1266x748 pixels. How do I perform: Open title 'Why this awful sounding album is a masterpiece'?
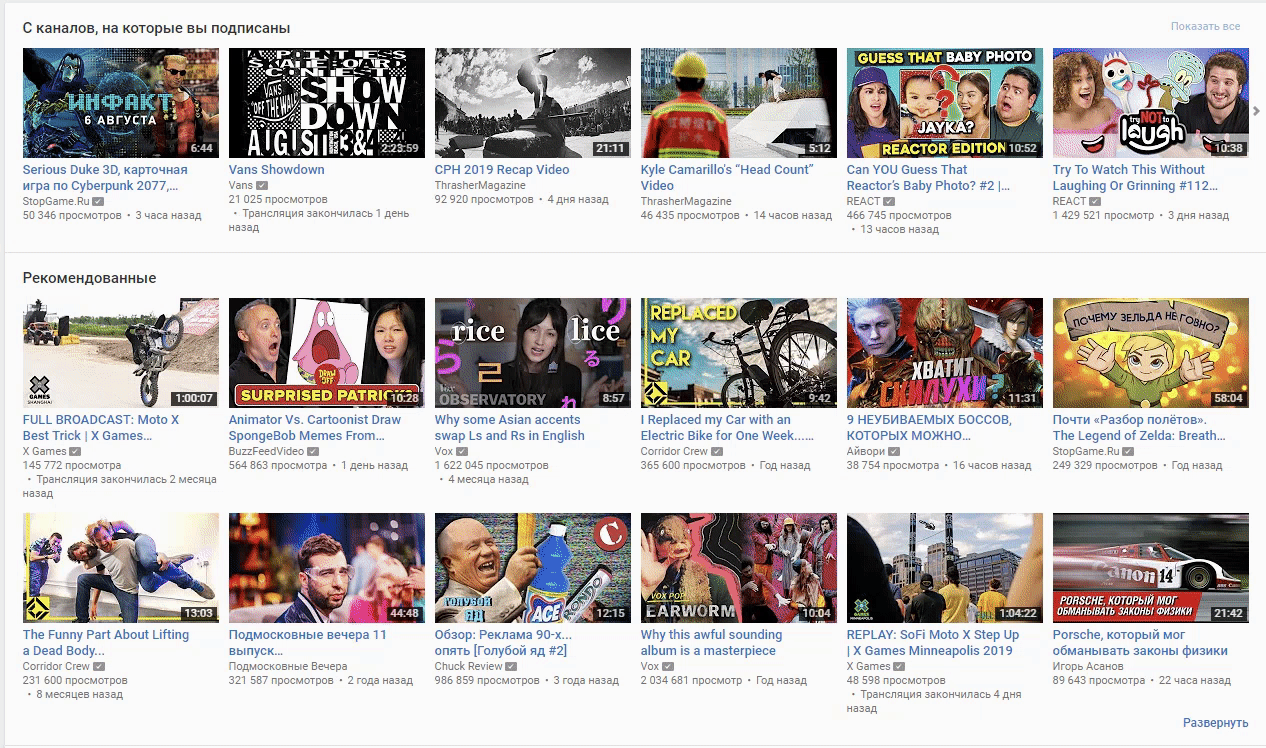712,643
